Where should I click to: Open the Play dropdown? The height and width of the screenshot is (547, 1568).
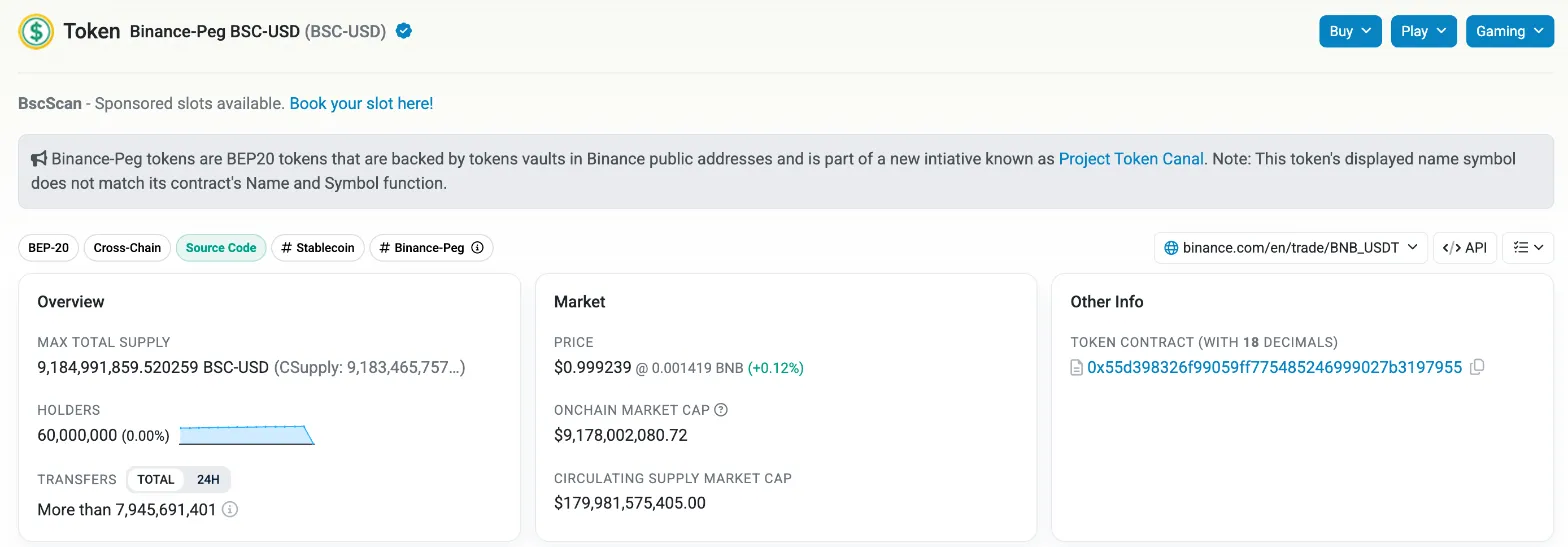coord(1424,31)
